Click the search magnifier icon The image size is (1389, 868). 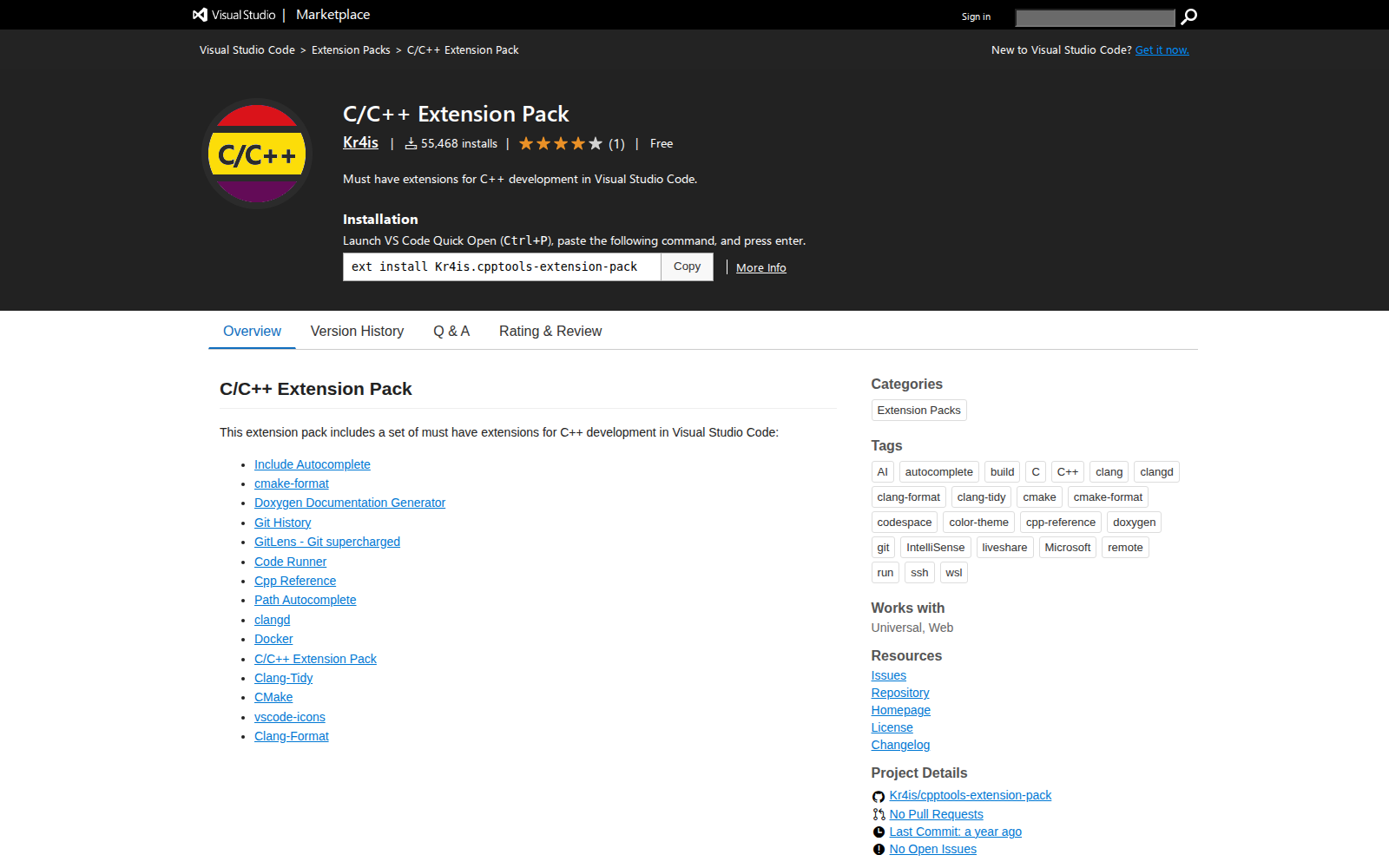1188,16
